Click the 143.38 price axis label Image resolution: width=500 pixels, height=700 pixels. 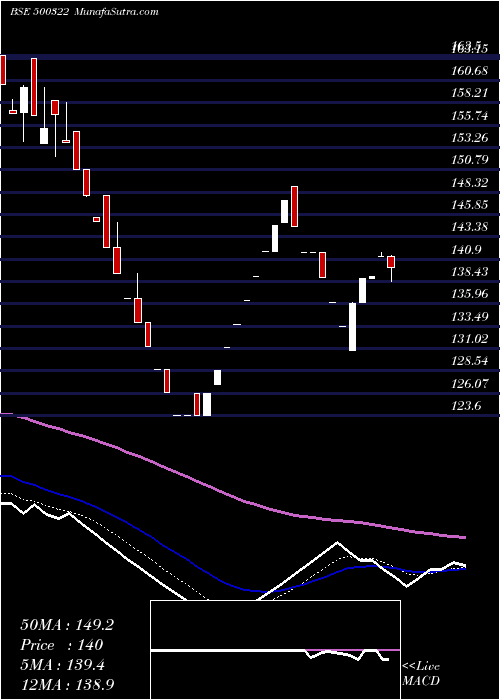click(x=470, y=227)
